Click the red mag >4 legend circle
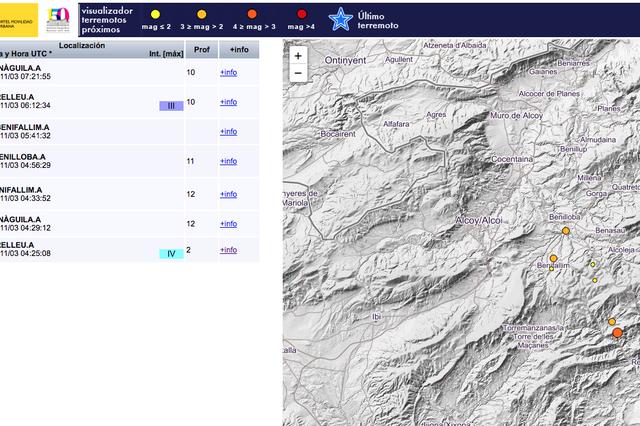Screen dimensions: 640x426 (302, 15)
